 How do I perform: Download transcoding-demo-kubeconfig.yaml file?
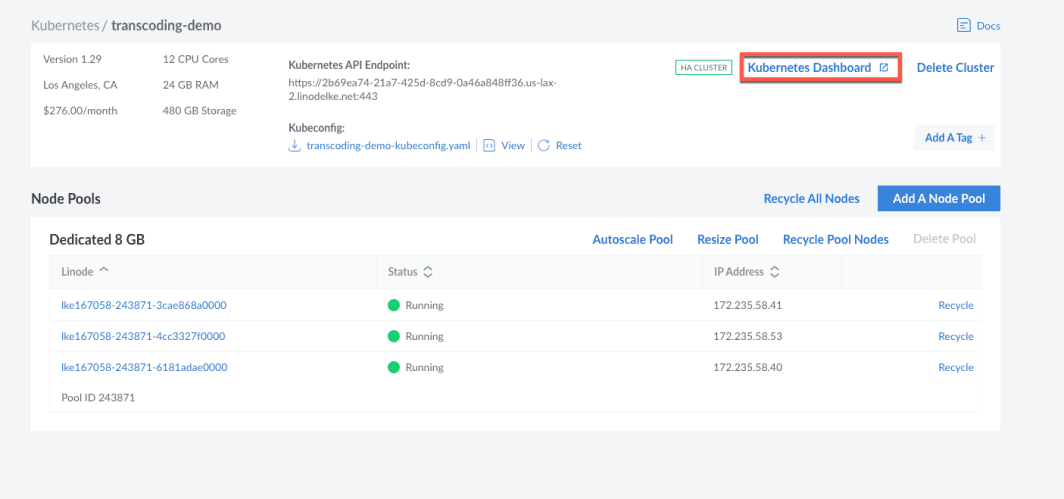388,146
